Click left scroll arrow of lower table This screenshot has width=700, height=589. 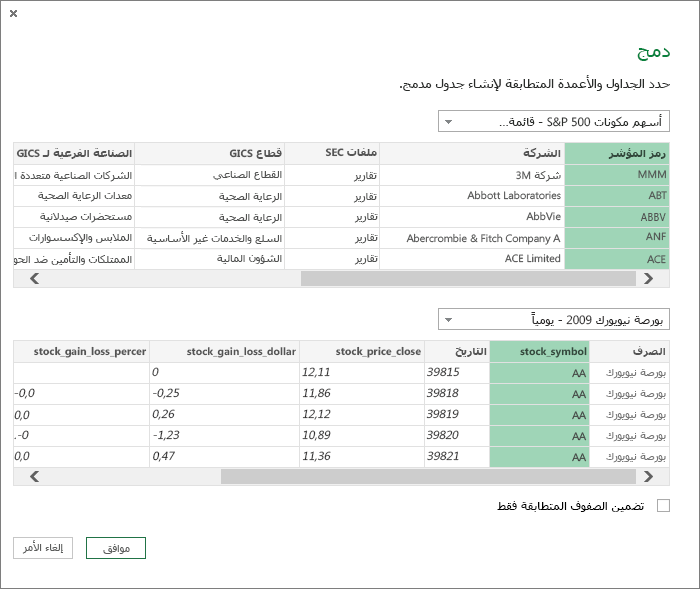34,476
